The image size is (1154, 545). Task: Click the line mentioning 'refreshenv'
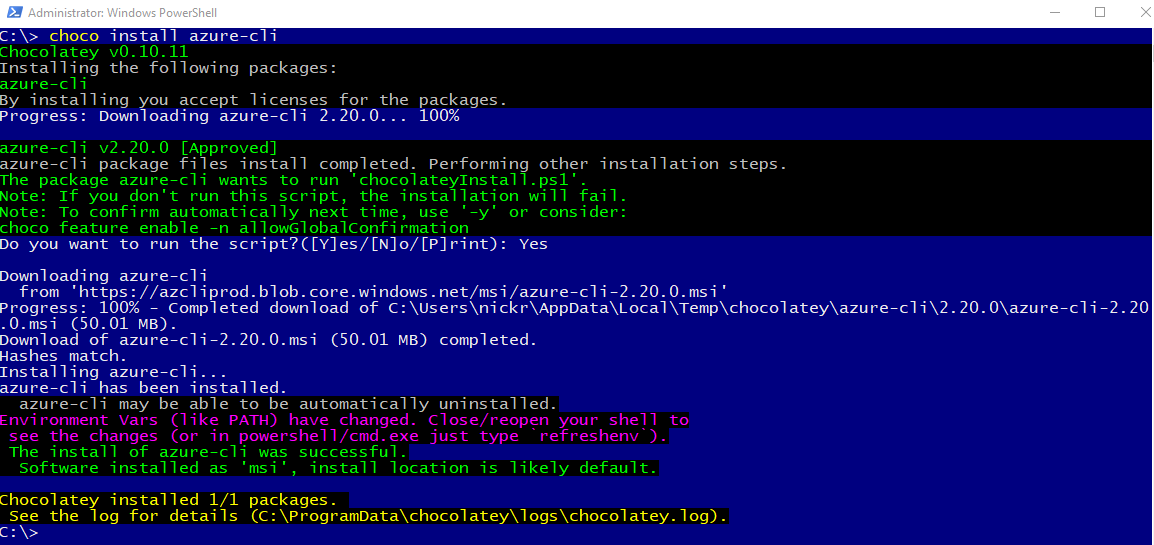(339, 436)
